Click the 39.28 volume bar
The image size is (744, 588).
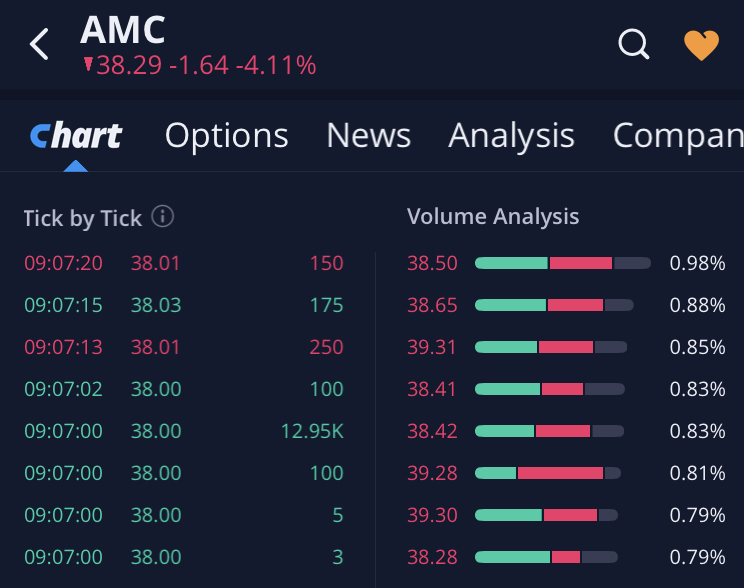pyautogui.click(x=547, y=473)
